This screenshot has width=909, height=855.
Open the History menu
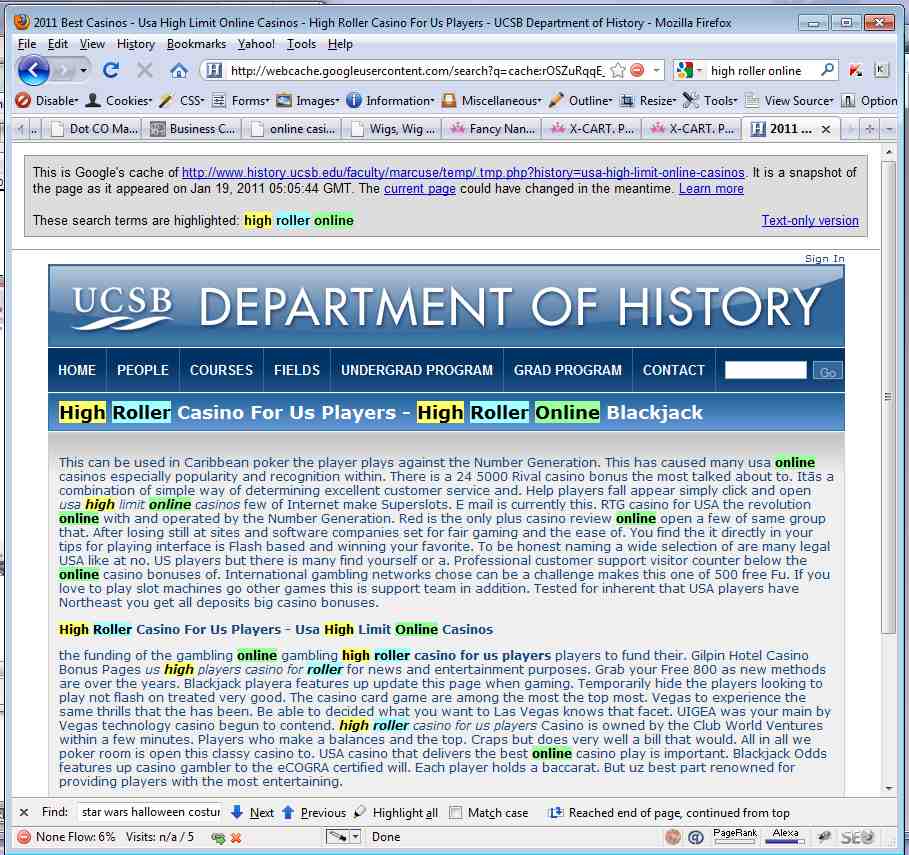[x=136, y=44]
